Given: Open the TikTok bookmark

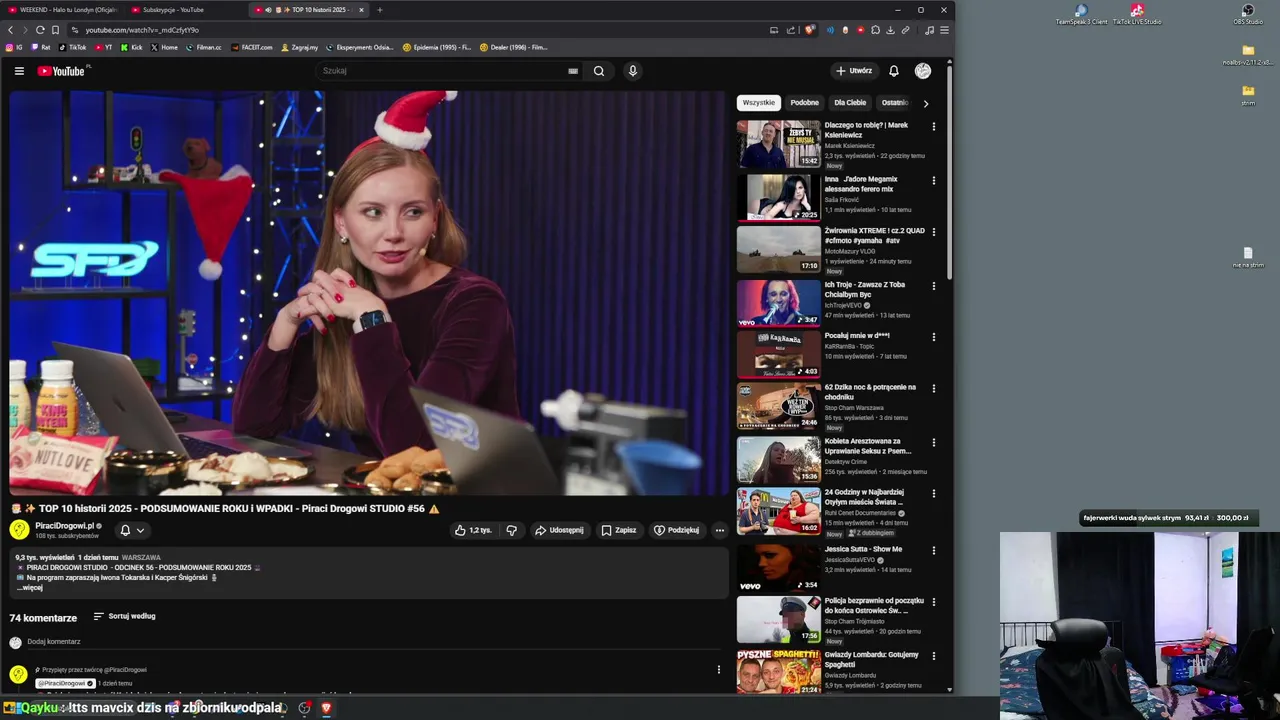Looking at the screenshot, I should pyautogui.click(x=72, y=47).
